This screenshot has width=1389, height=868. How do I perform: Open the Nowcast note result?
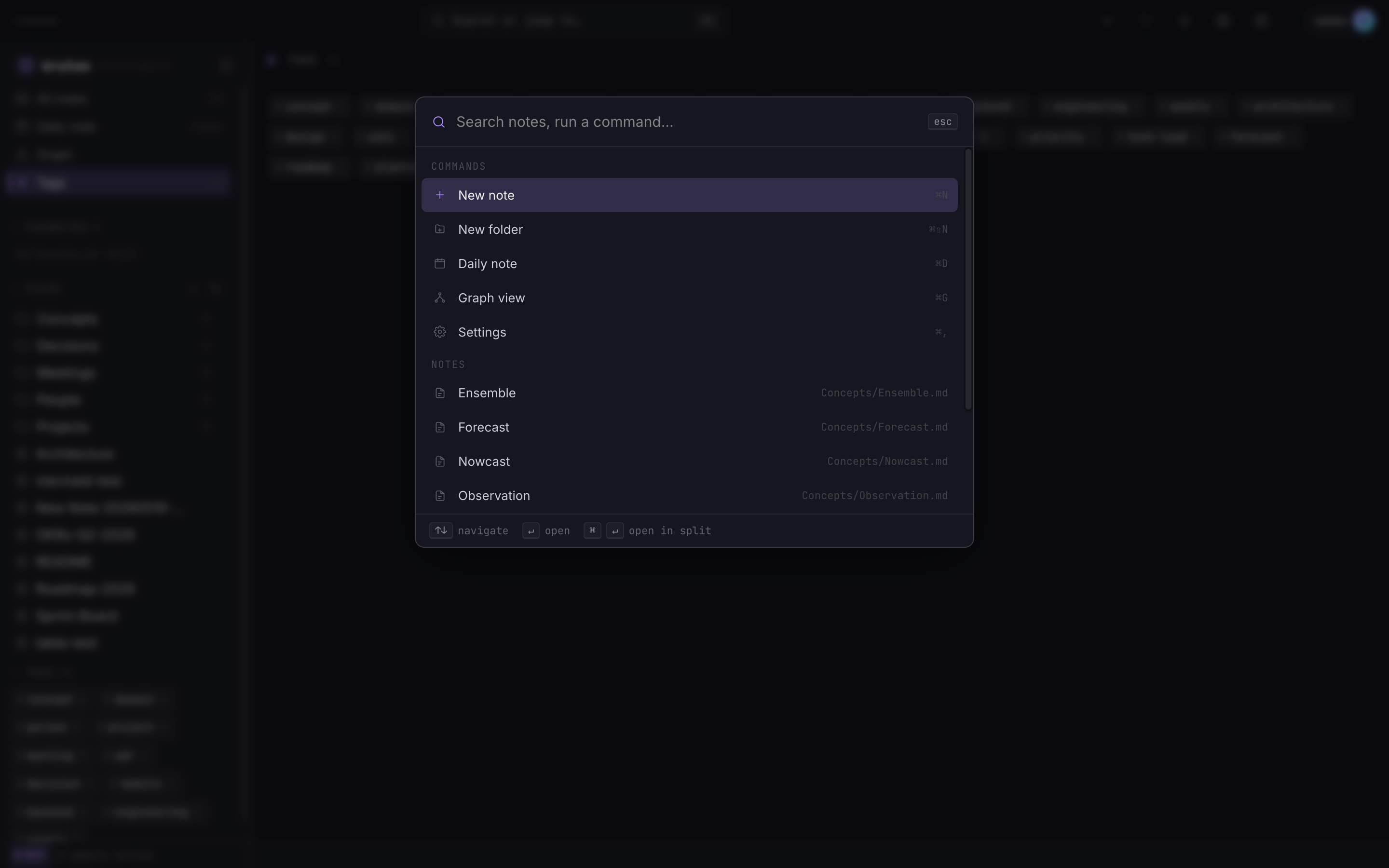[x=689, y=461]
